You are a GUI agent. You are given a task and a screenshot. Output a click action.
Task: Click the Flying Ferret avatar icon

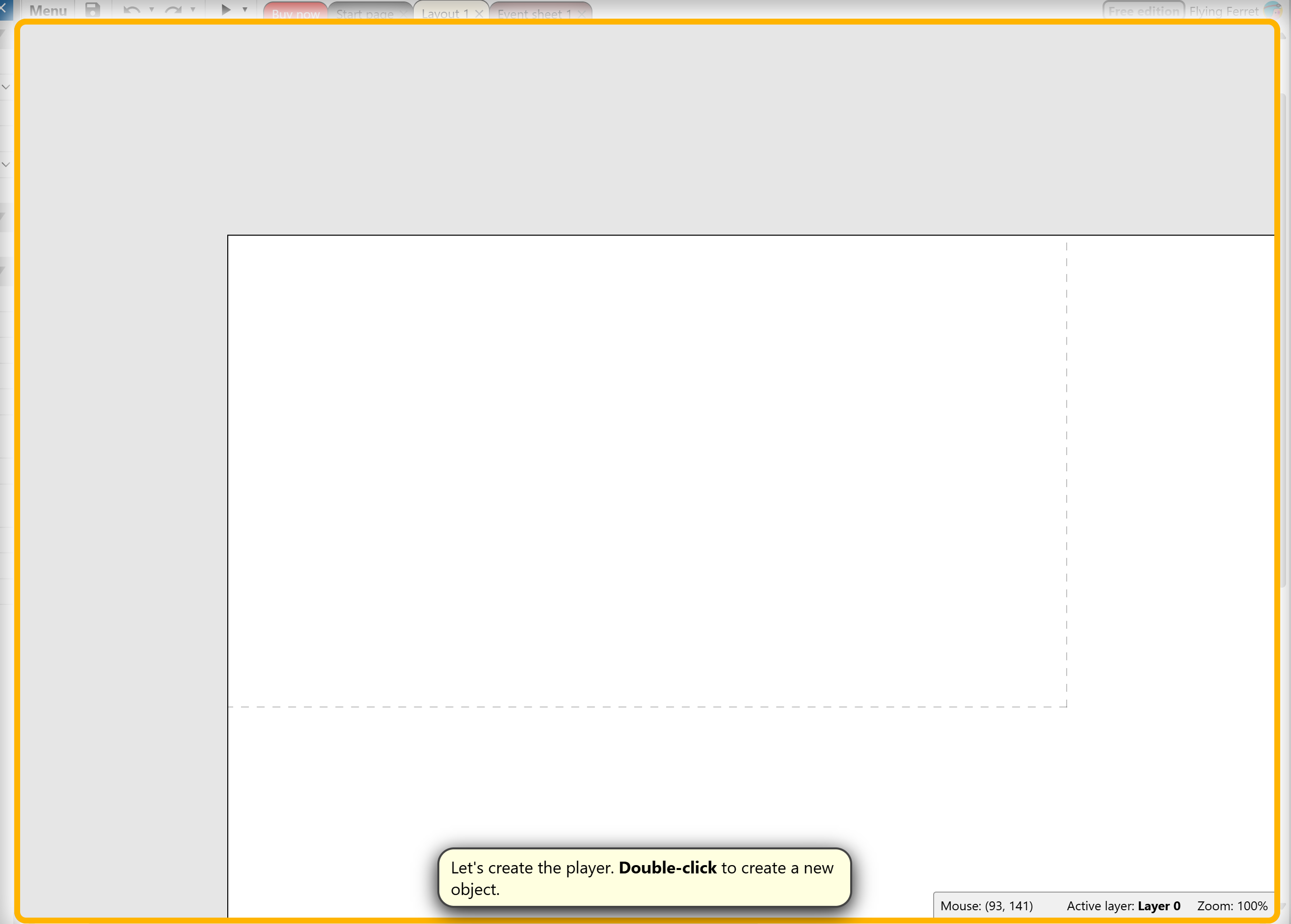[x=1273, y=10]
